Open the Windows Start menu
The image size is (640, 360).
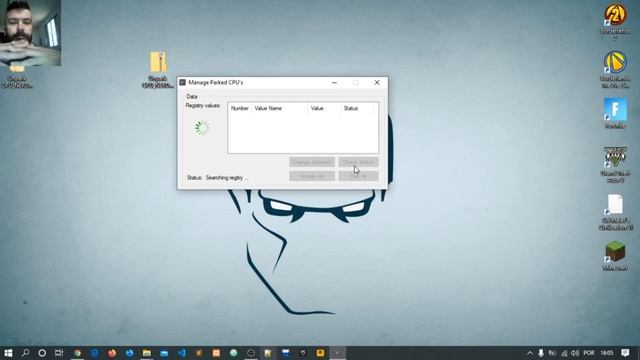8,353
